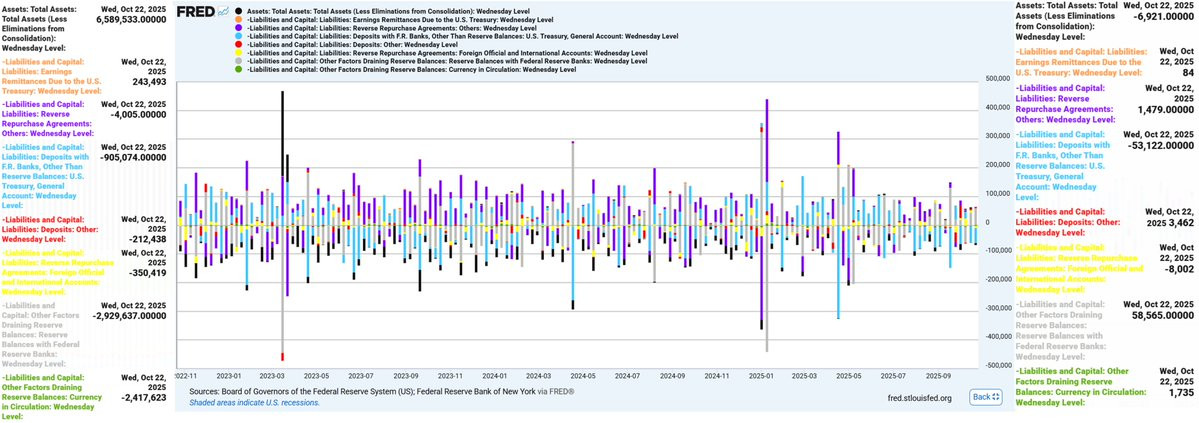Screen dimensions: 1199x423
Task: Click left panel value 243,493
Action: tap(148, 83)
